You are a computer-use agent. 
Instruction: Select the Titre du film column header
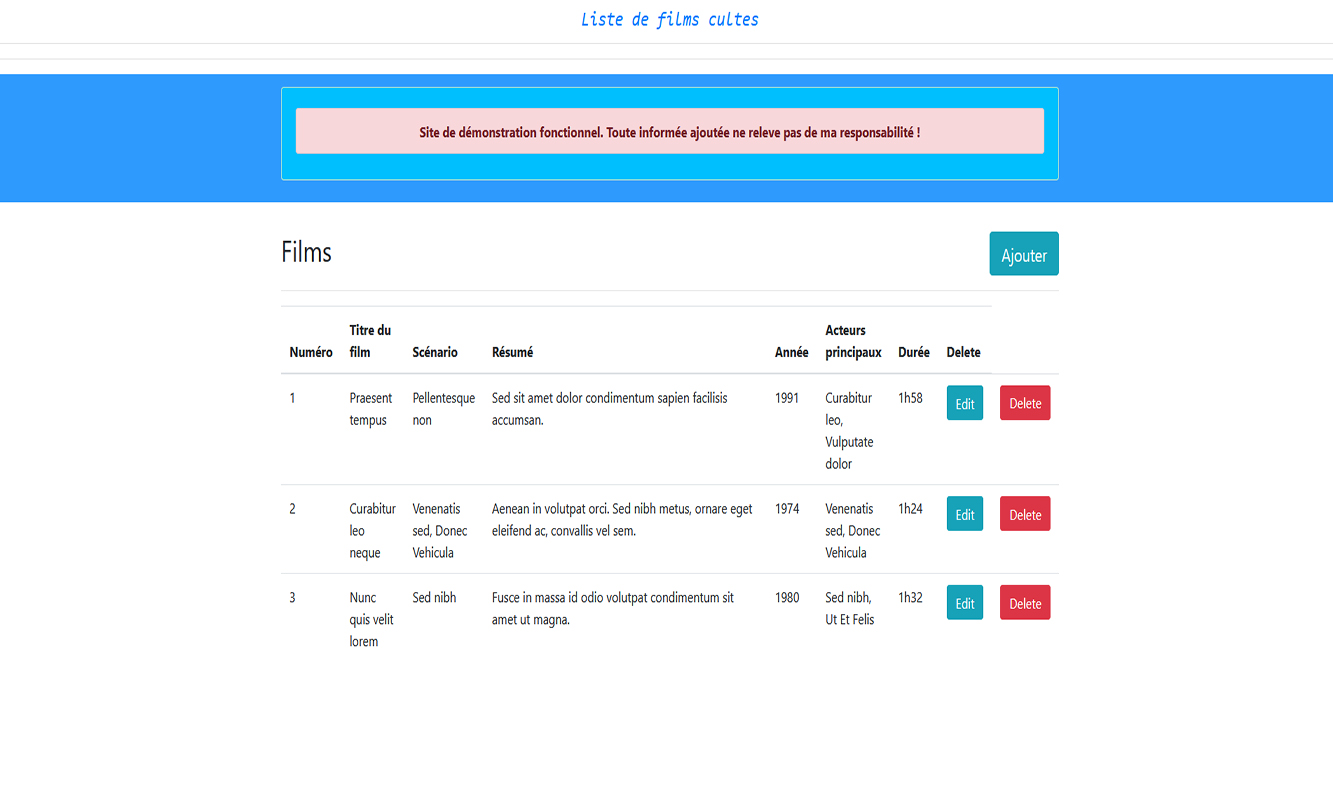pyautogui.click(x=370, y=340)
